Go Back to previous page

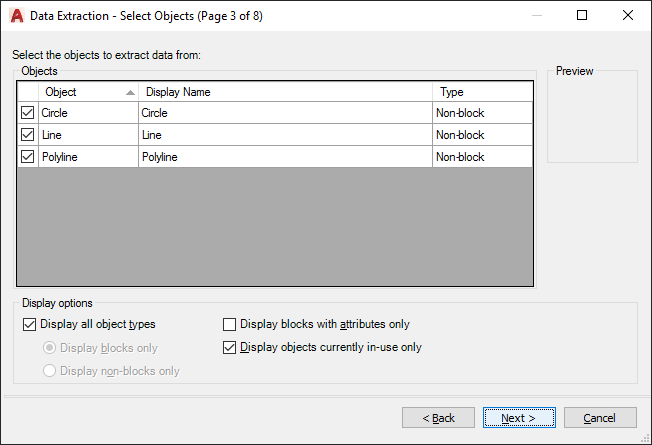(x=438, y=417)
